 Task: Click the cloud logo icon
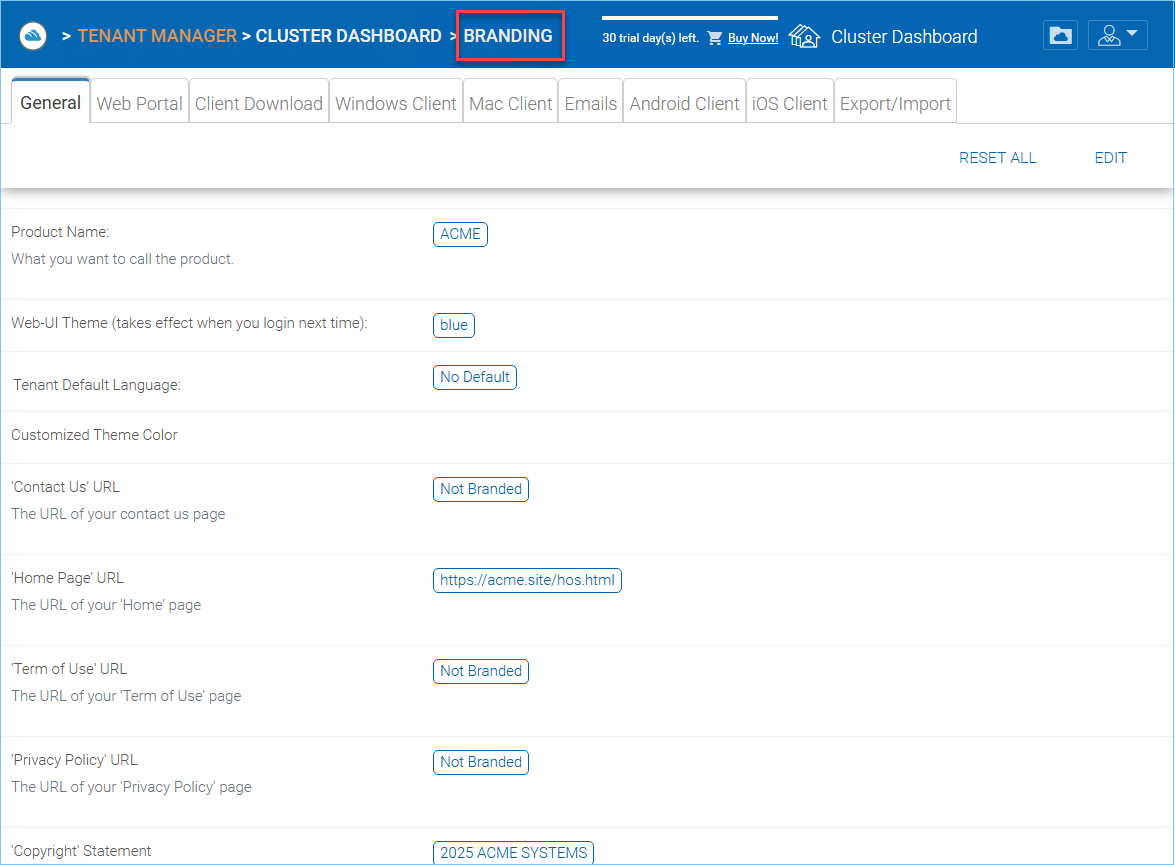33,35
